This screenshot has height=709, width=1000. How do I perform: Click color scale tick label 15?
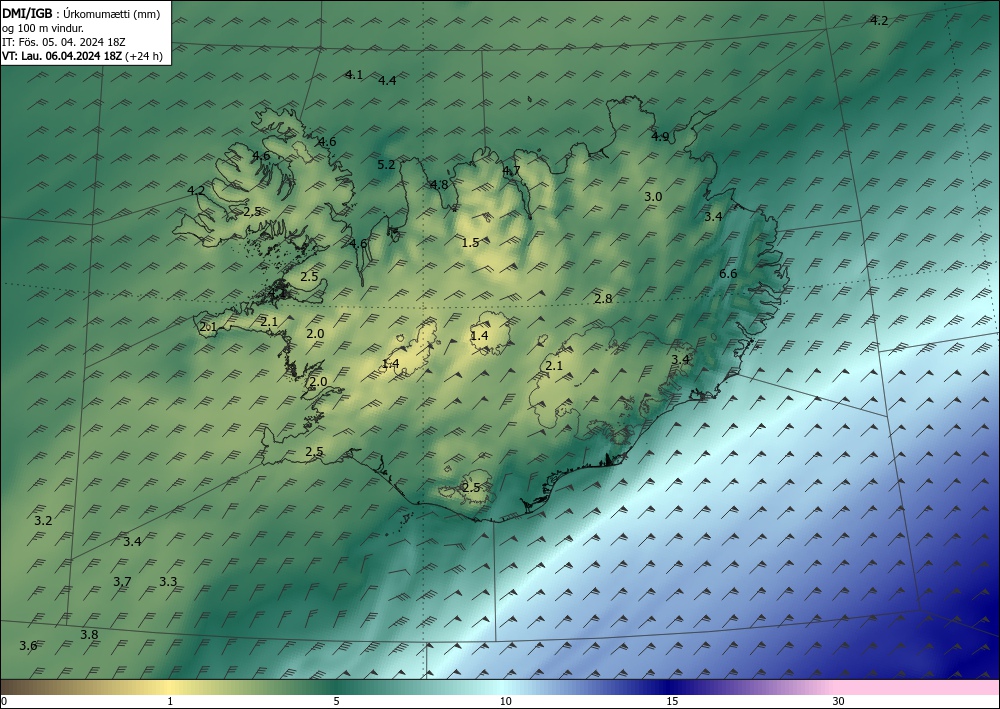[672, 701]
